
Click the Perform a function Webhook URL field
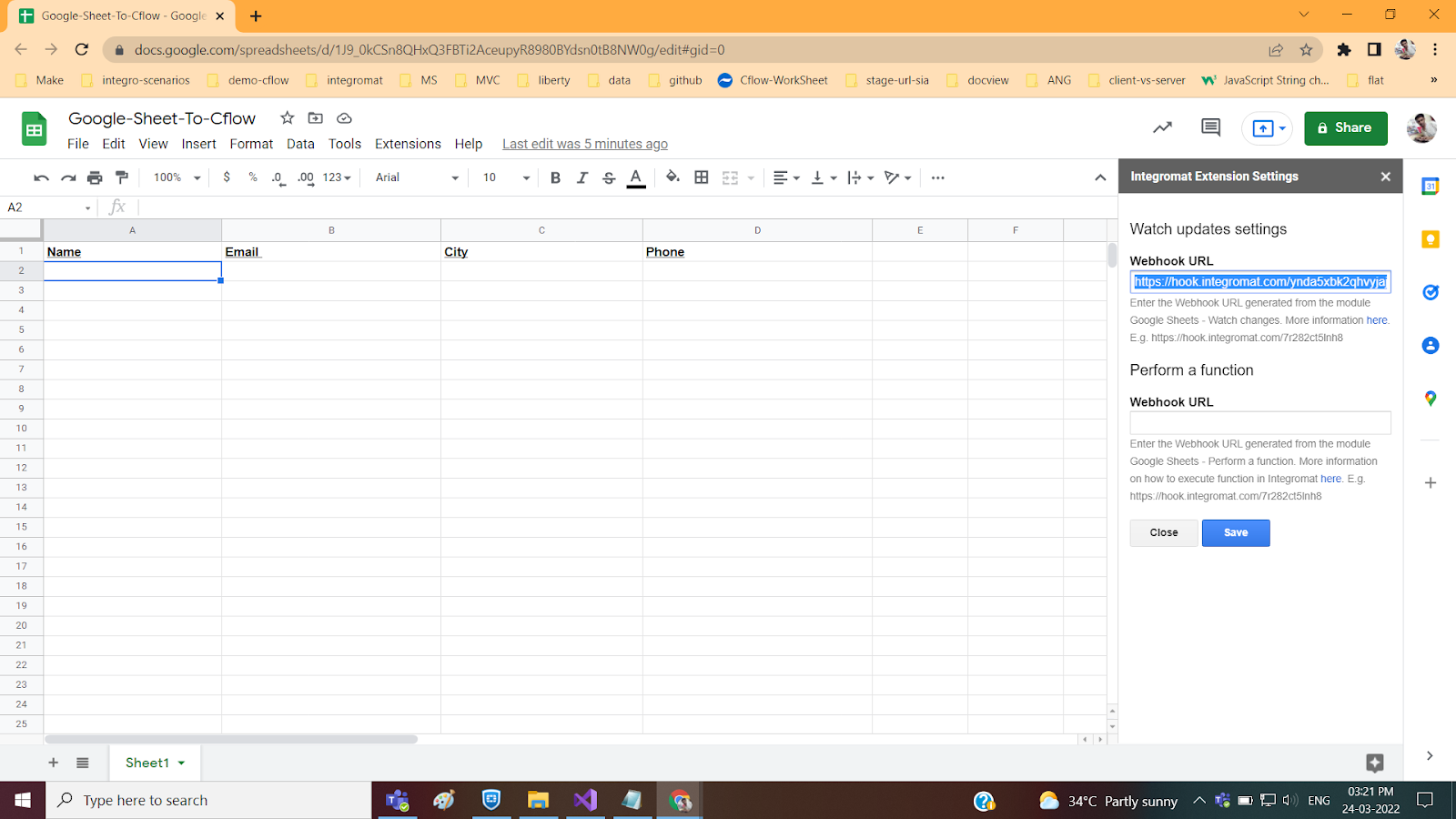click(1260, 423)
